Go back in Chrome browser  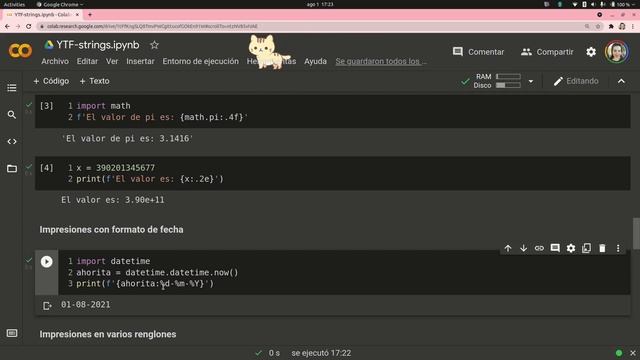point(7,26)
